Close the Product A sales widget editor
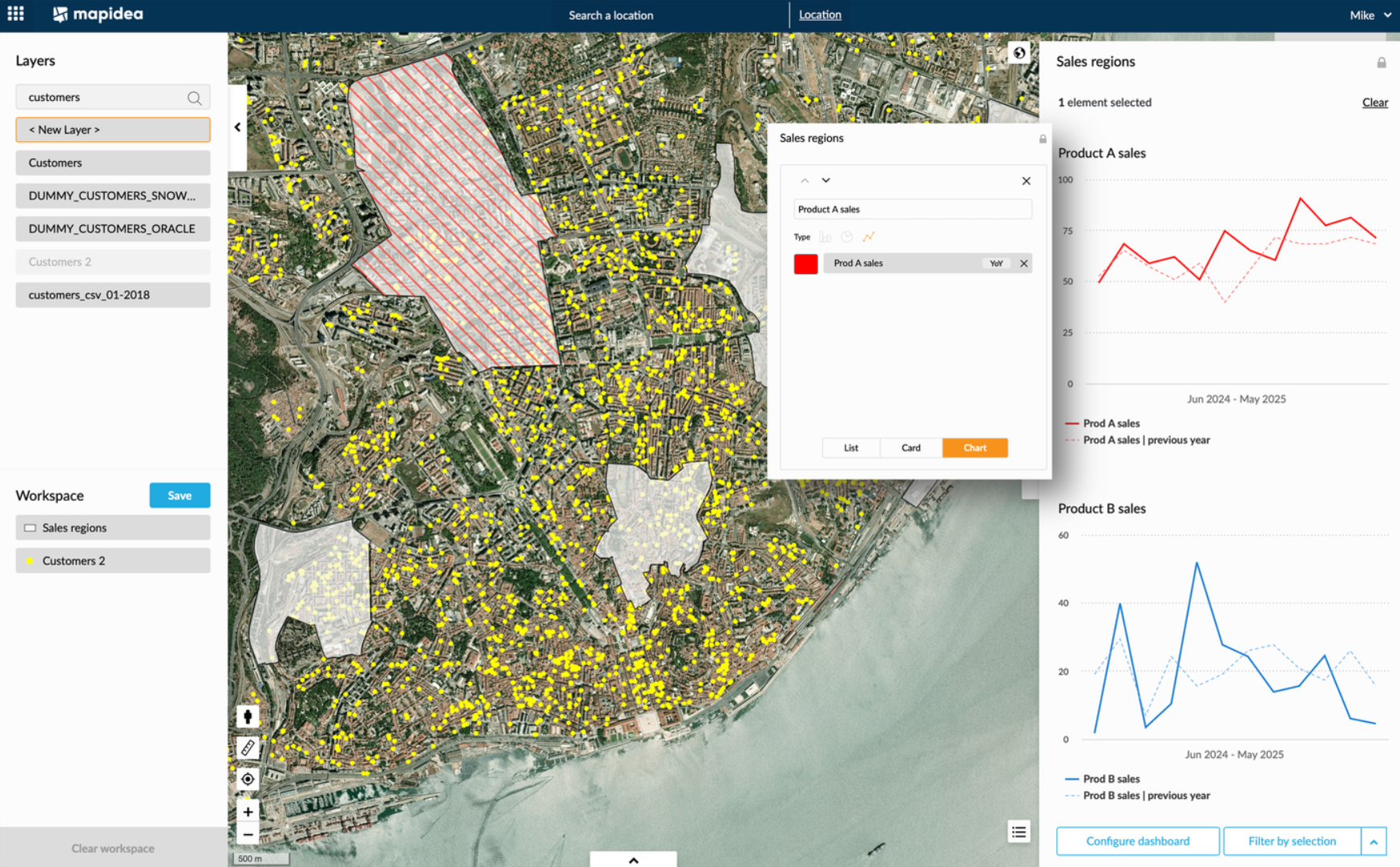 [1026, 181]
